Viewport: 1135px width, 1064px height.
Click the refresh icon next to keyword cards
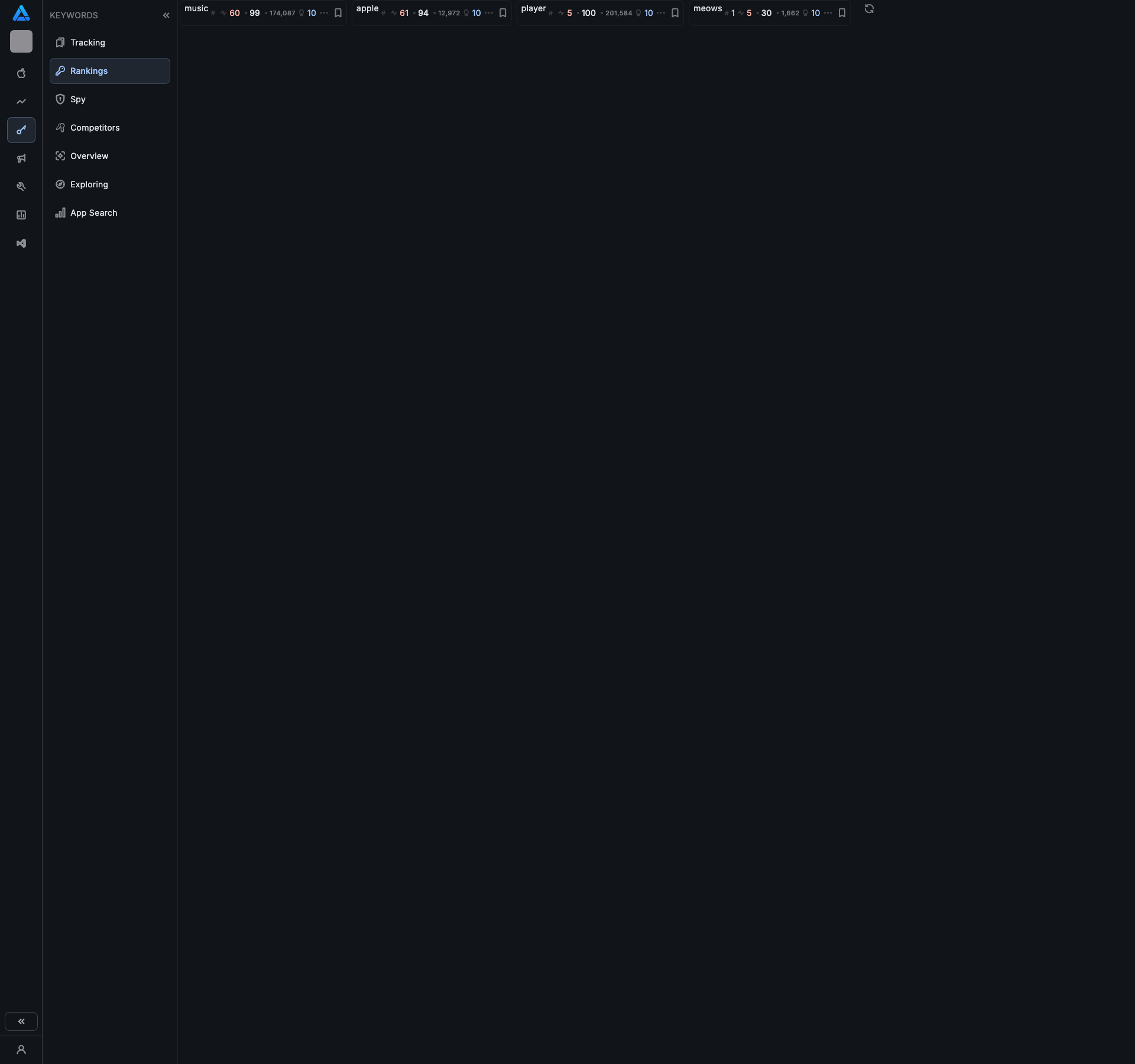(x=868, y=9)
